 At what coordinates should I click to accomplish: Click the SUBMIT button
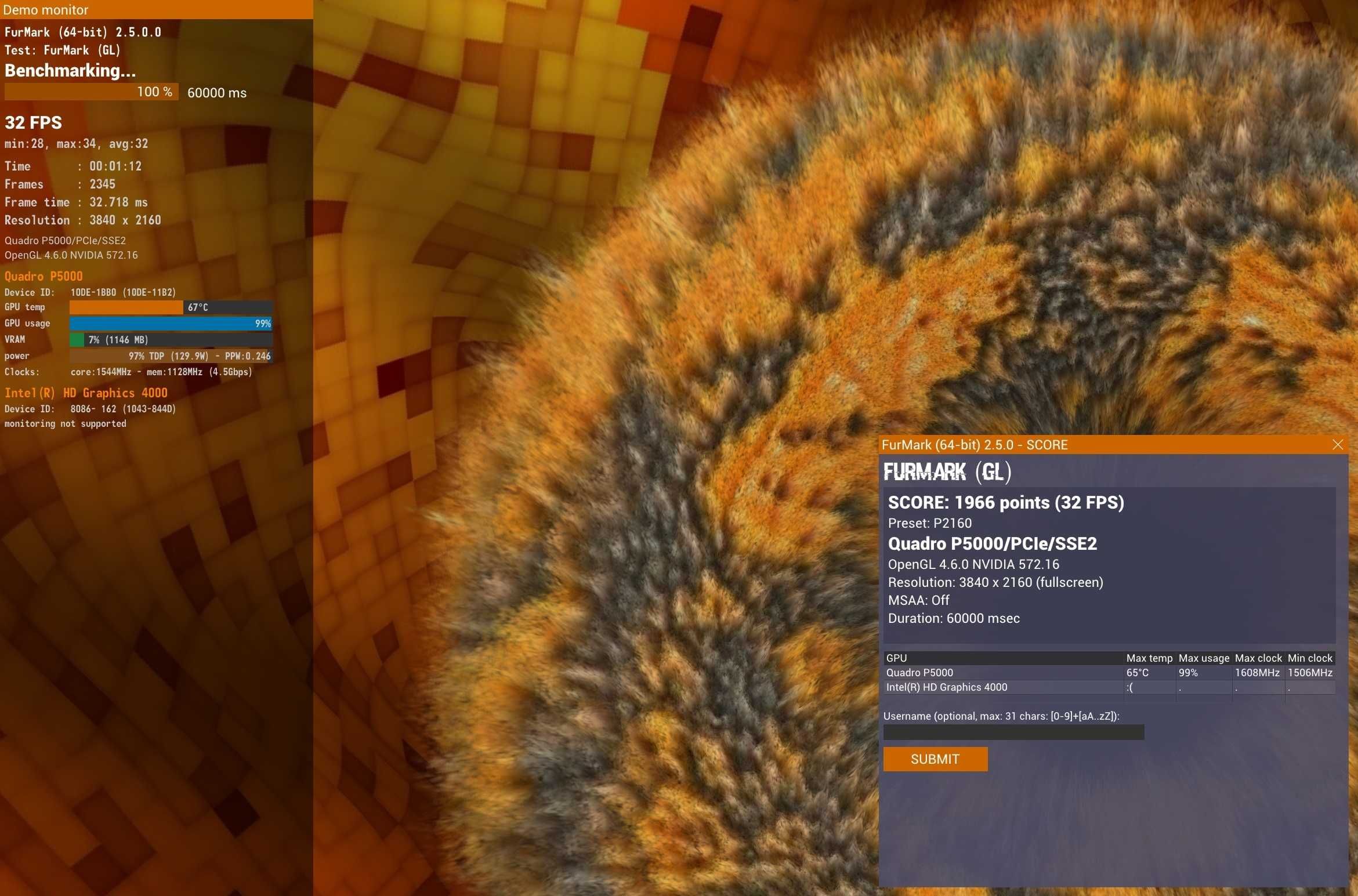[x=935, y=759]
